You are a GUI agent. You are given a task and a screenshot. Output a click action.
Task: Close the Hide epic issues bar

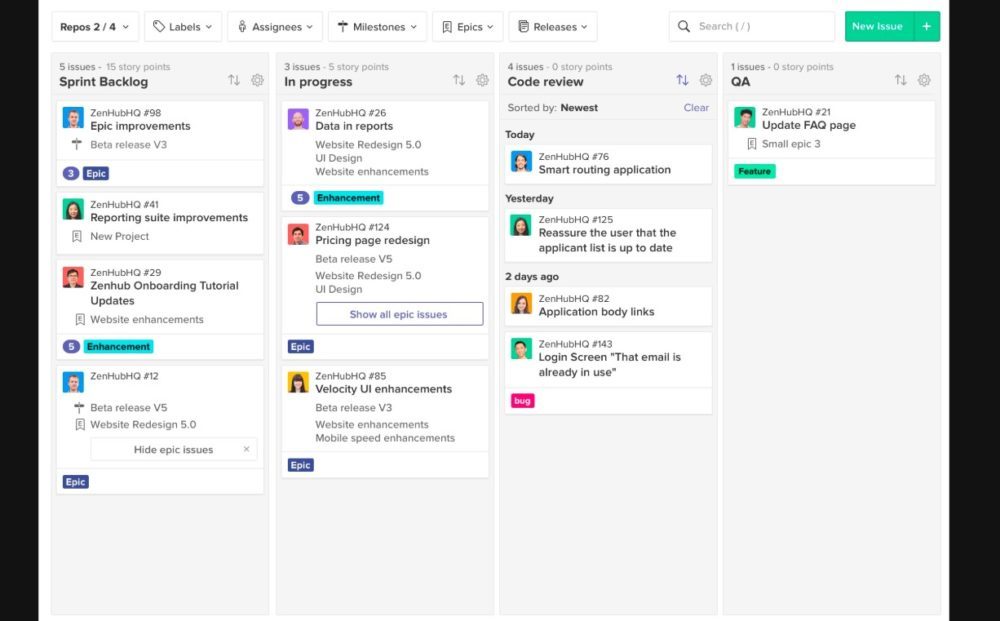[247, 450]
